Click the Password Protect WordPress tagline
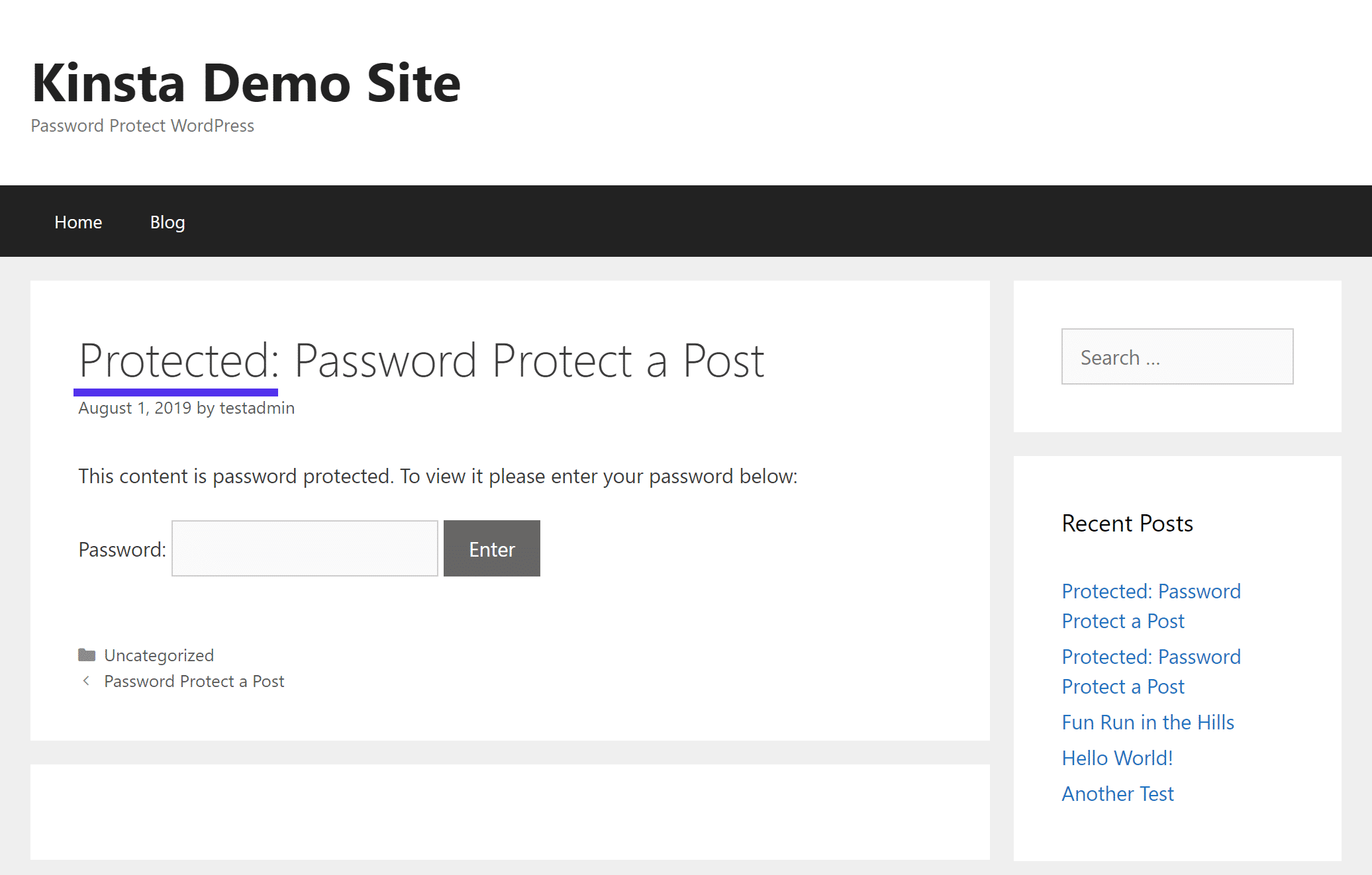 [142, 125]
